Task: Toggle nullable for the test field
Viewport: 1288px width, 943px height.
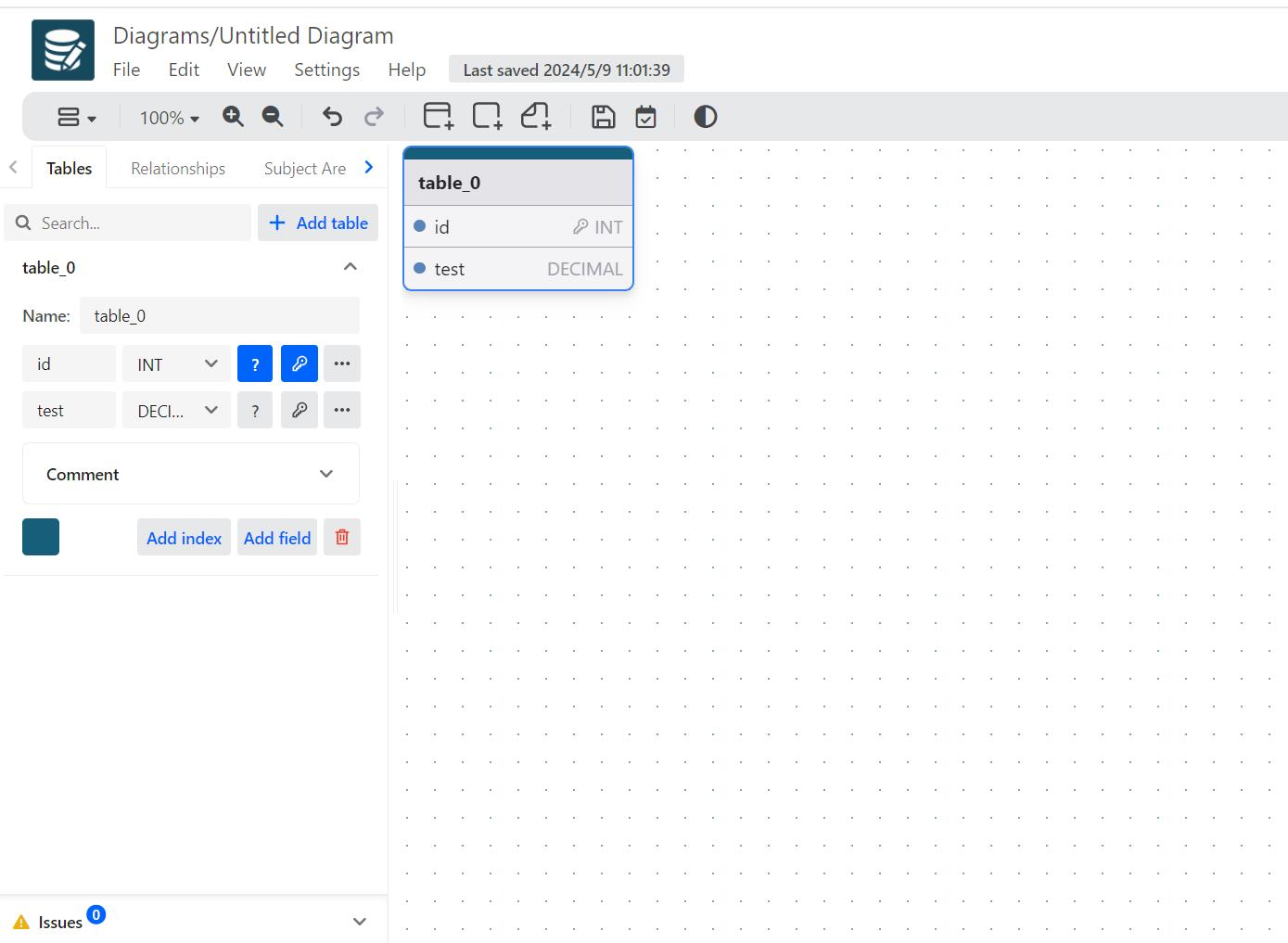Action: point(255,410)
